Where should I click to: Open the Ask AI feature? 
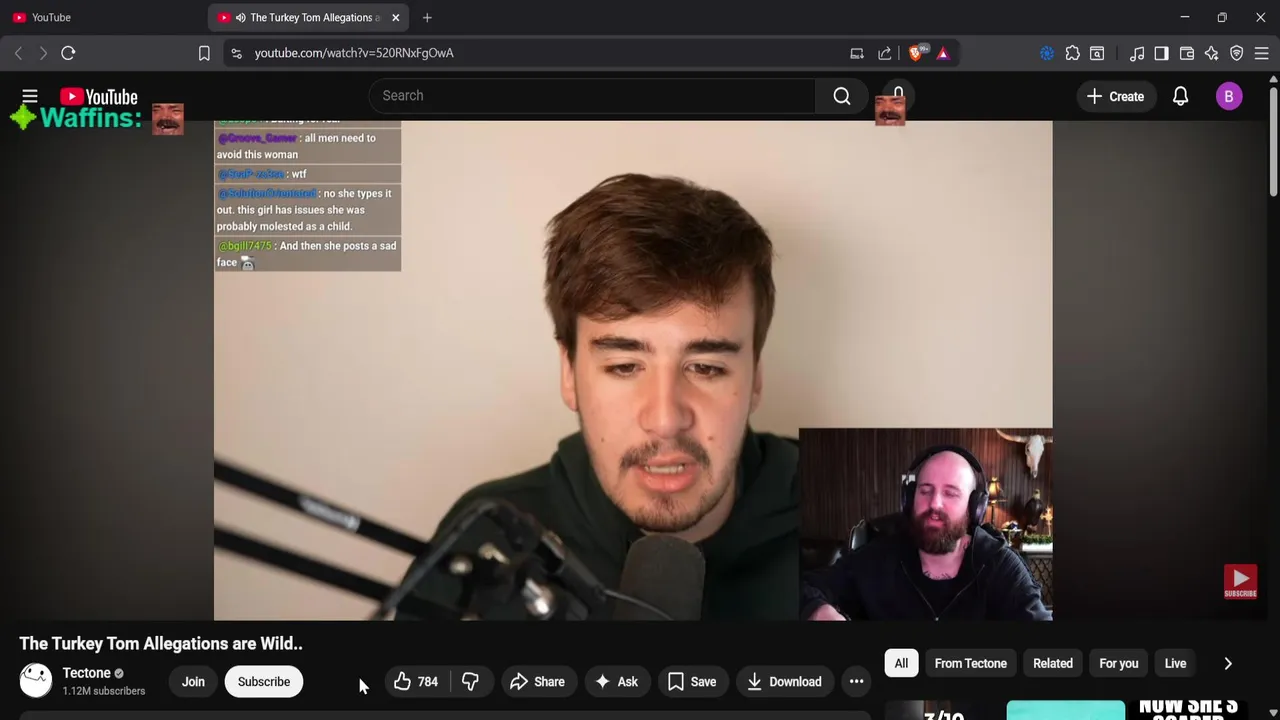tap(616, 682)
